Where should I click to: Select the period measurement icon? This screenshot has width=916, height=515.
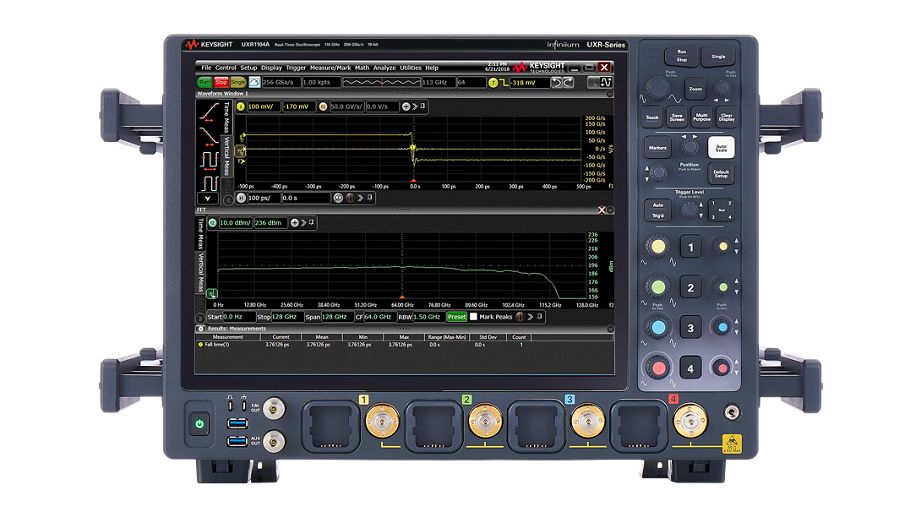(209, 160)
